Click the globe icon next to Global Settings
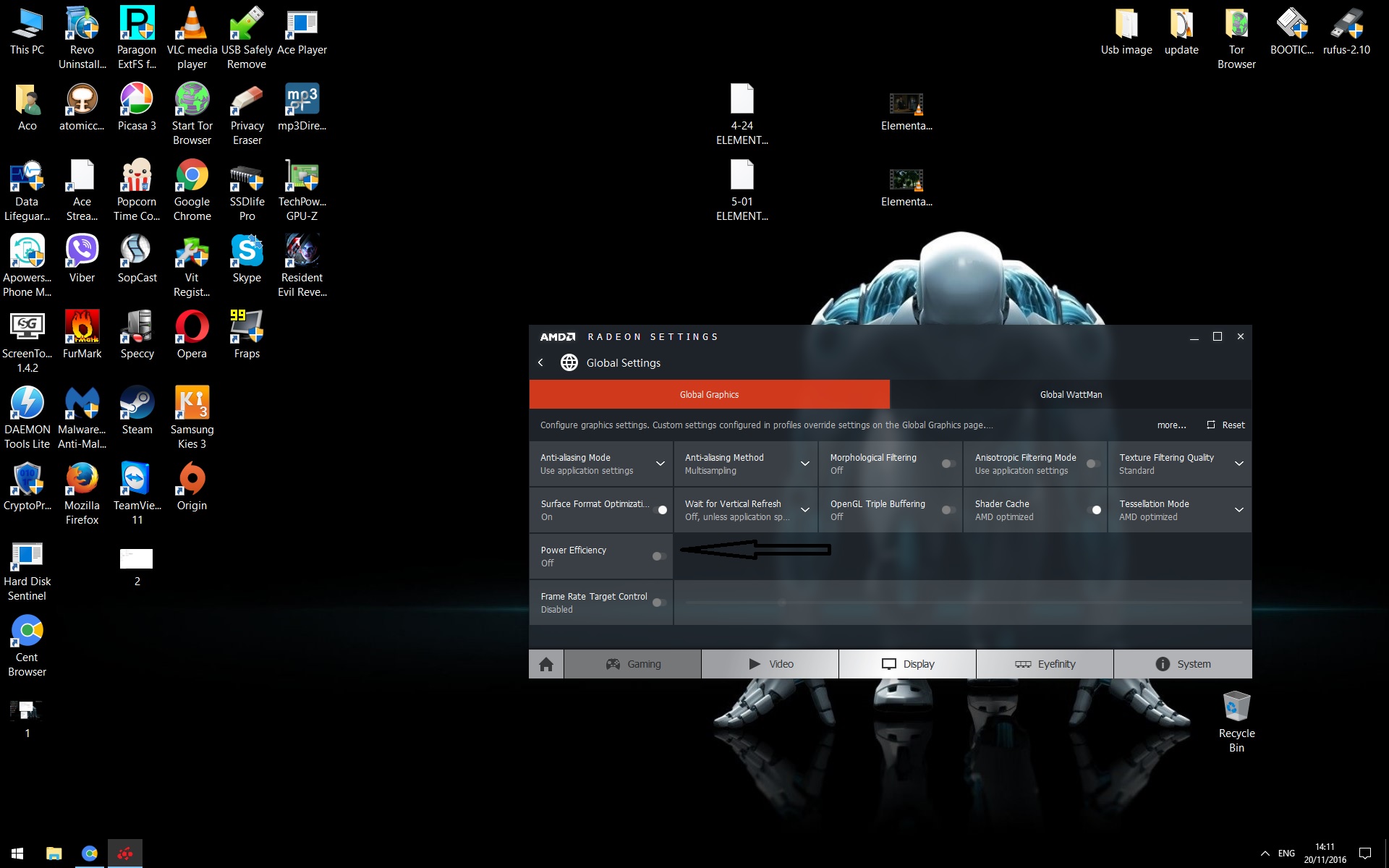 569,362
